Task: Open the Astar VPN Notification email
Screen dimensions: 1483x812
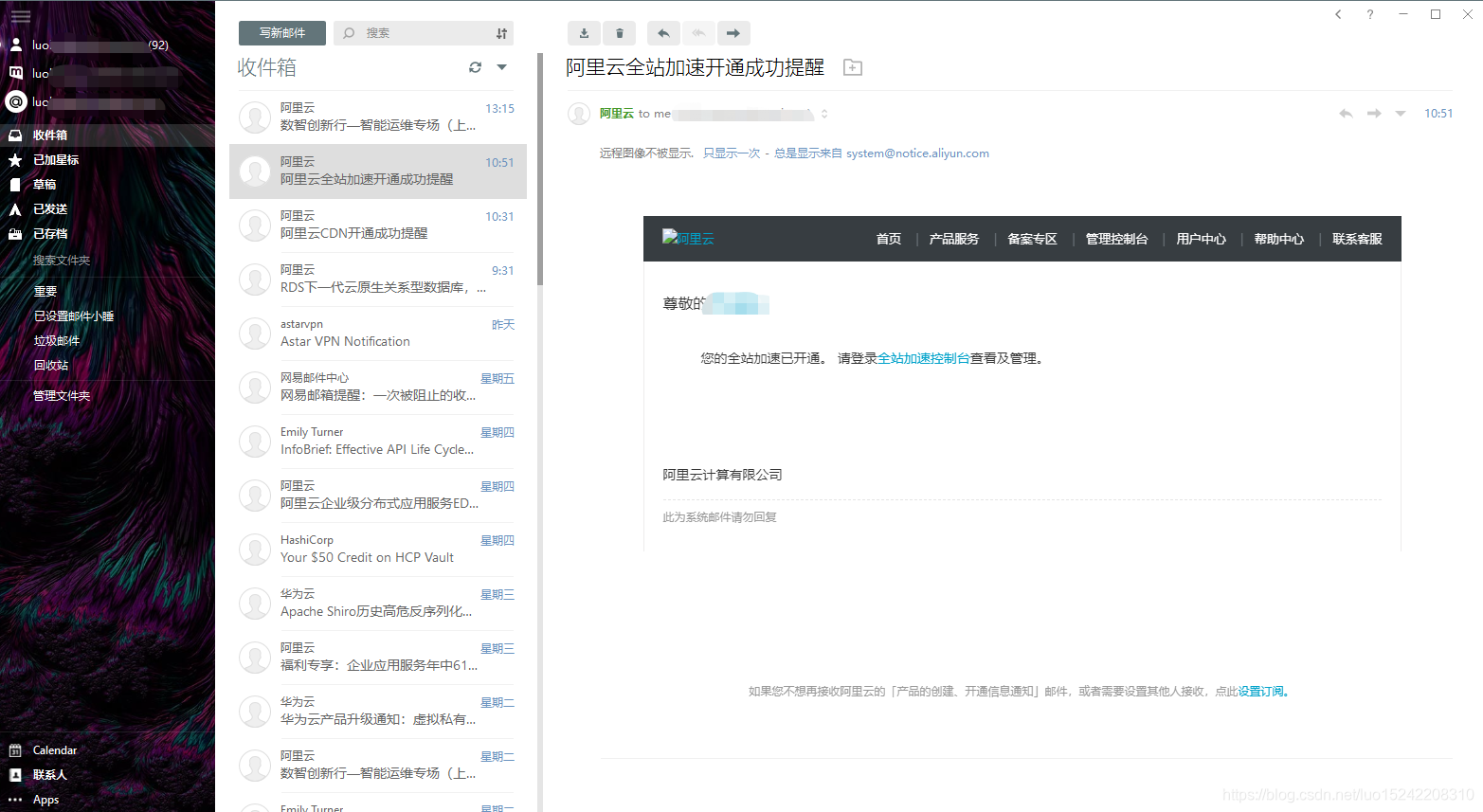Action: pos(378,334)
